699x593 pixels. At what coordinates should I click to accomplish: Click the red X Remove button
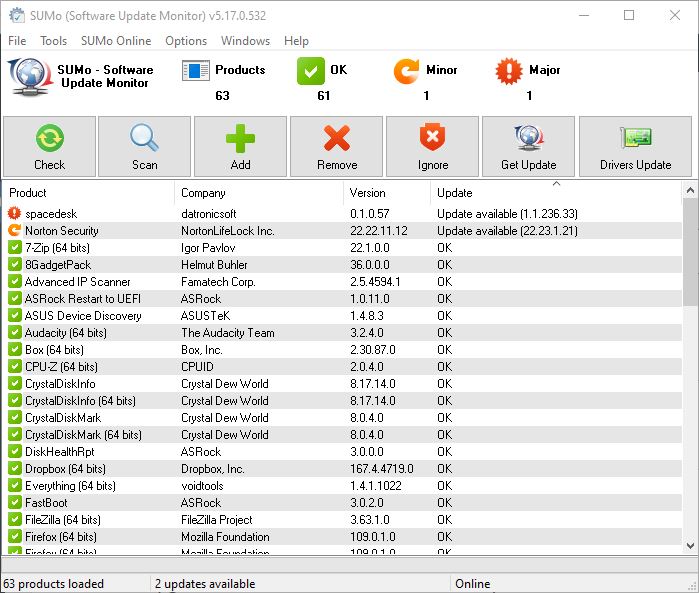pos(337,147)
